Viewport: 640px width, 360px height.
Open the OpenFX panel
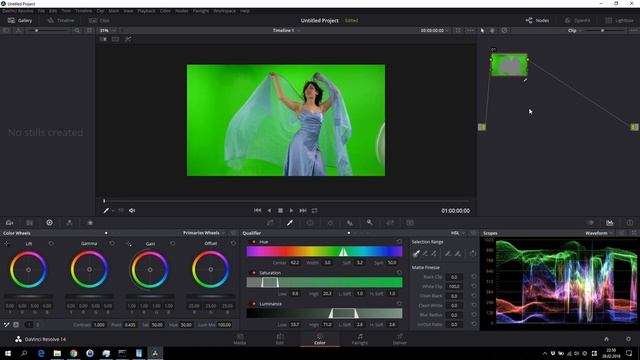578,20
